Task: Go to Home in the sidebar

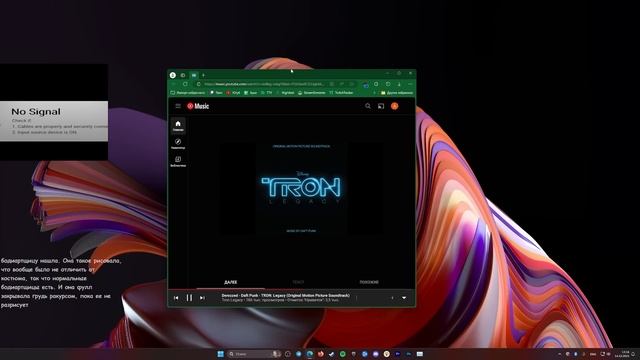Action: tap(178, 126)
